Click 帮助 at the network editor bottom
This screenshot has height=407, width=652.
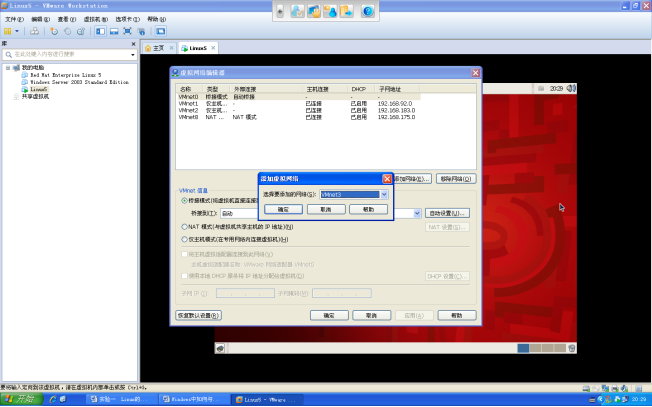click(x=457, y=315)
